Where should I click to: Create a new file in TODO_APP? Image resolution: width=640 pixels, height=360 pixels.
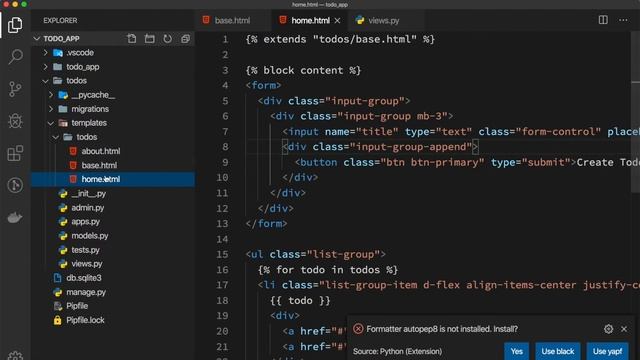tap(131, 39)
